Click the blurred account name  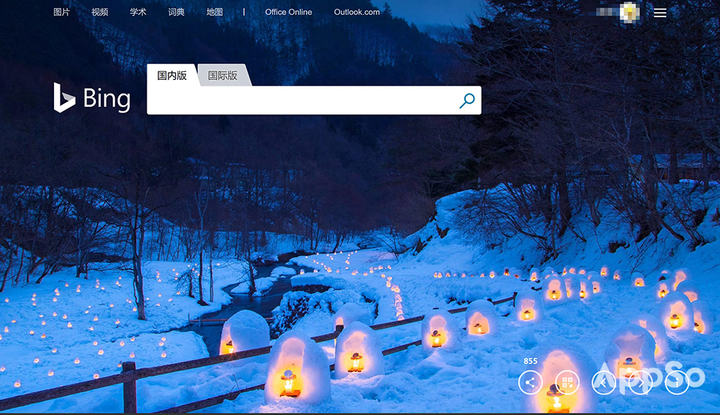pyautogui.click(x=606, y=12)
